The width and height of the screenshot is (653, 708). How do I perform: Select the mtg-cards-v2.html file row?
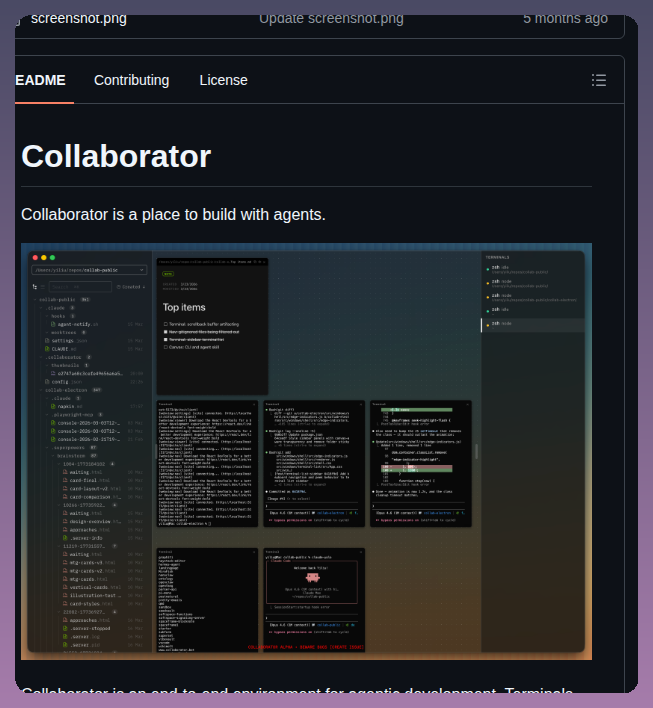103,571
